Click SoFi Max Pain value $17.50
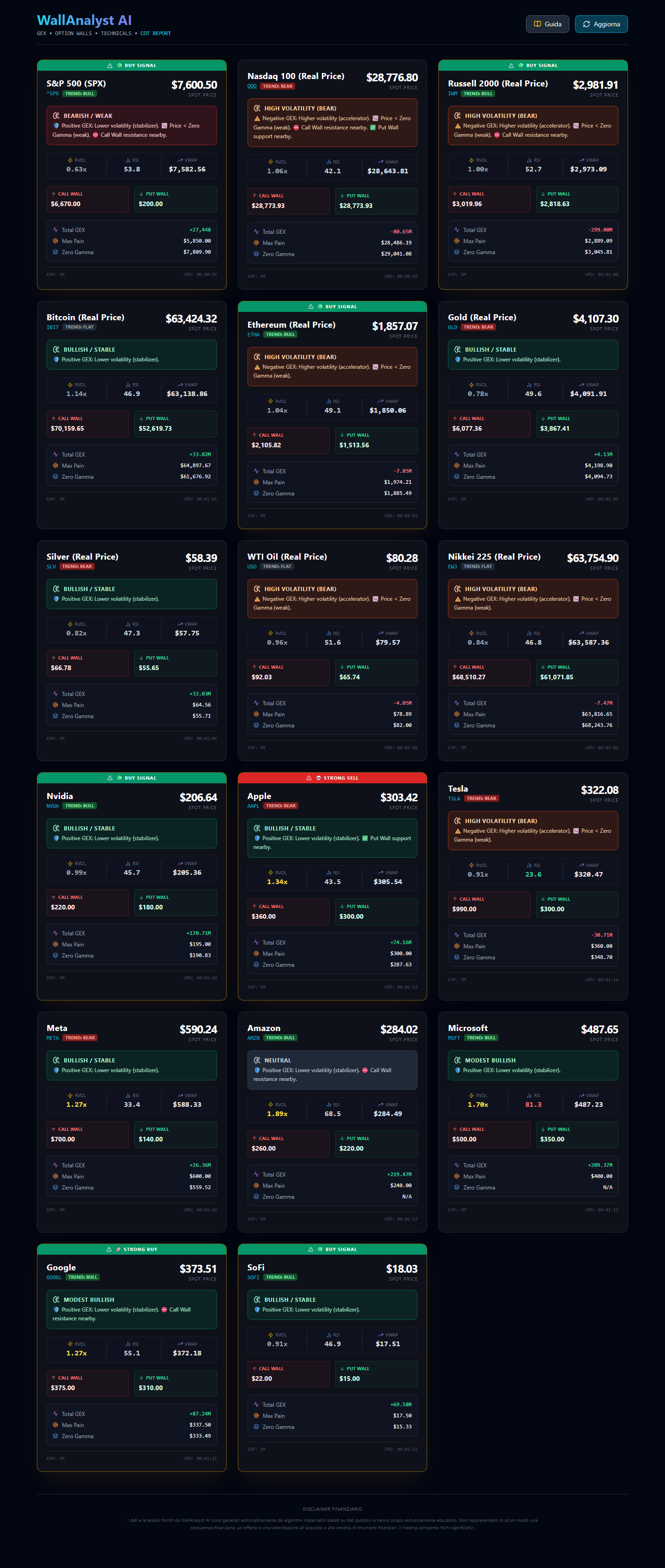Viewport: 665px width, 1568px height. click(402, 1416)
